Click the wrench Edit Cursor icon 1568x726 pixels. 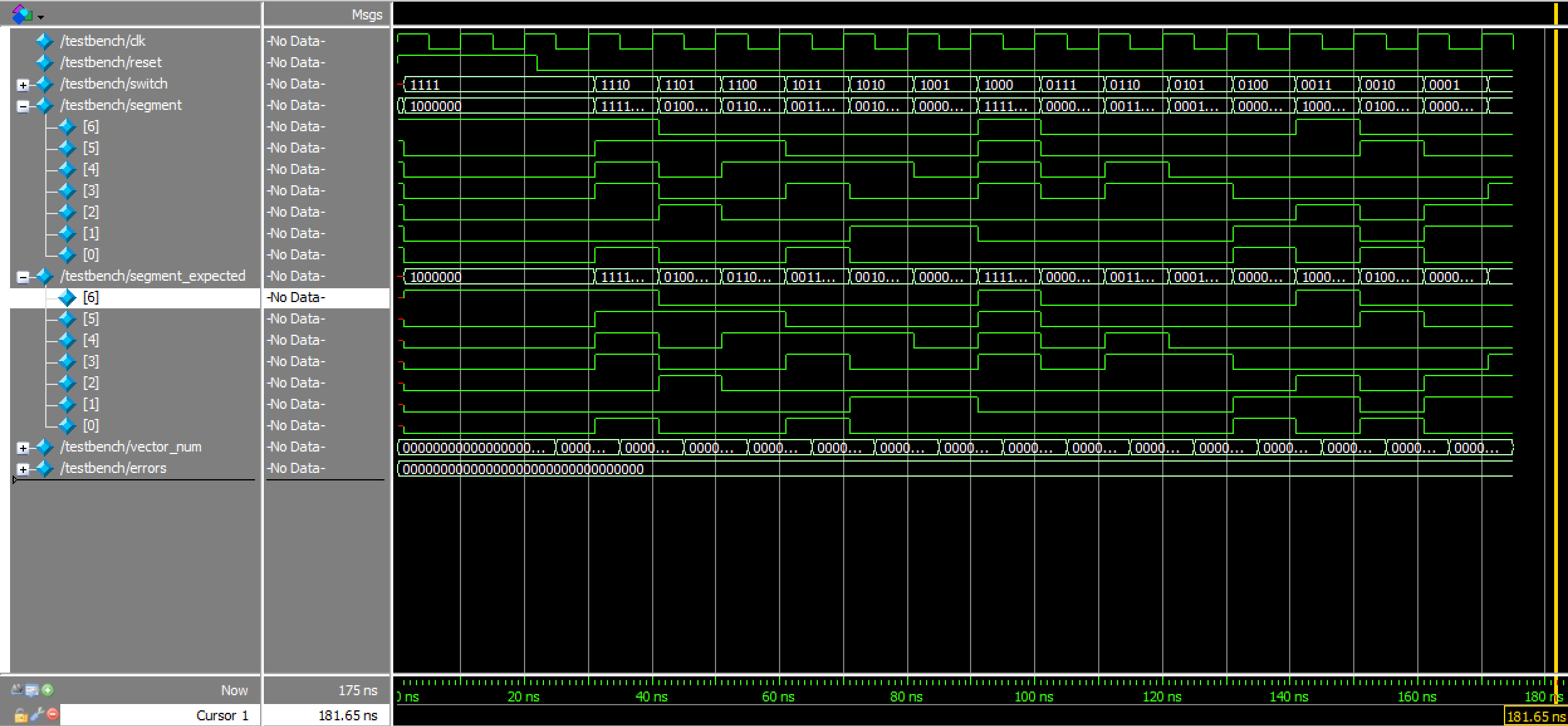(x=37, y=714)
